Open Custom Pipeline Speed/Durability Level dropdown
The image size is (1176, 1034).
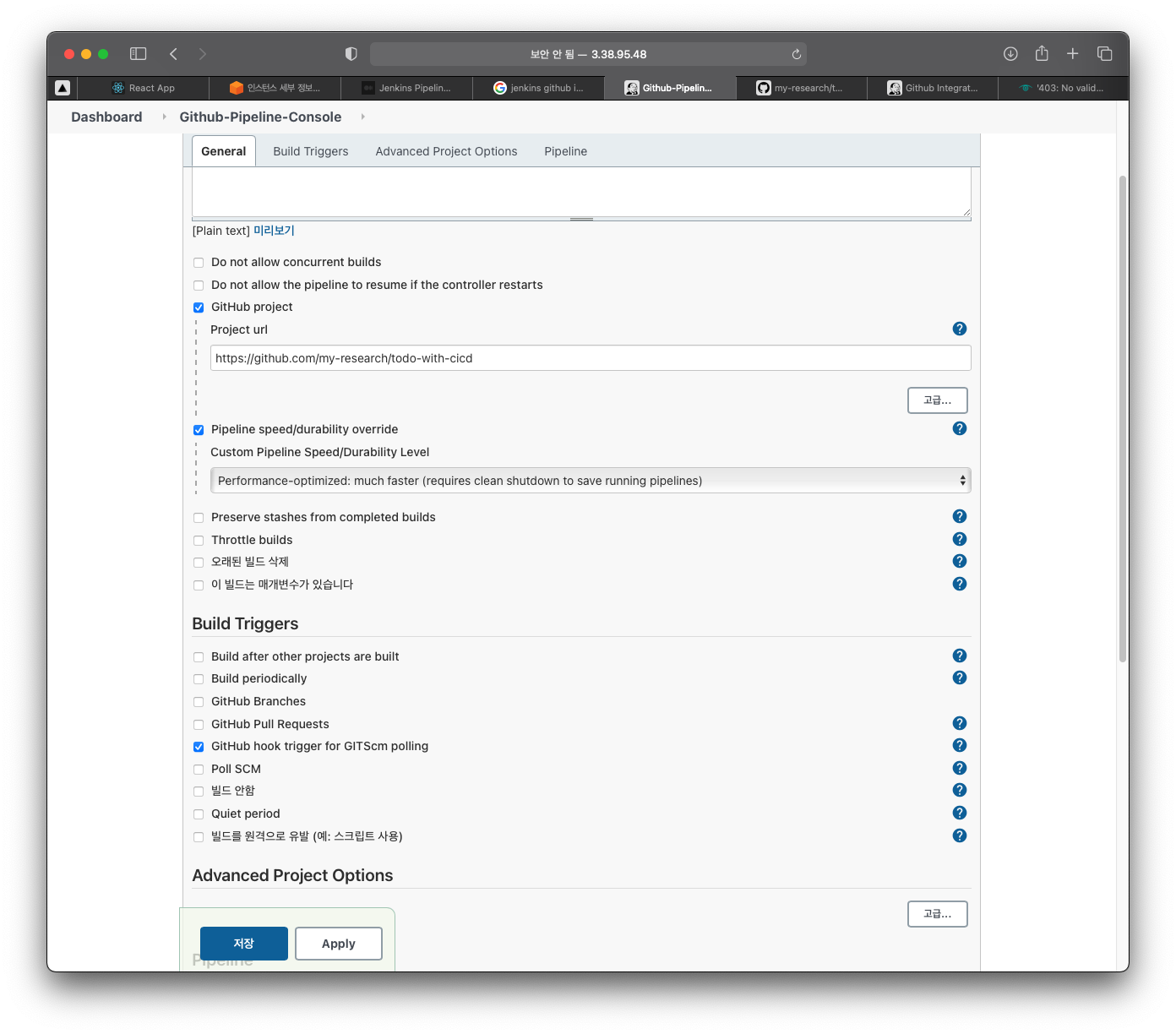click(x=591, y=481)
